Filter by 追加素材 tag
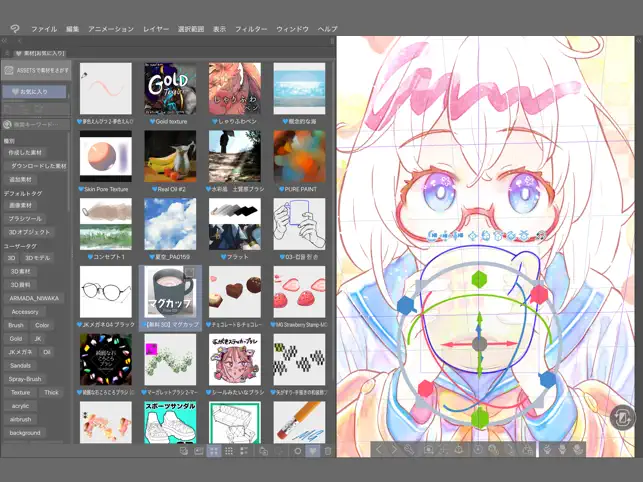 click(x=20, y=180)
